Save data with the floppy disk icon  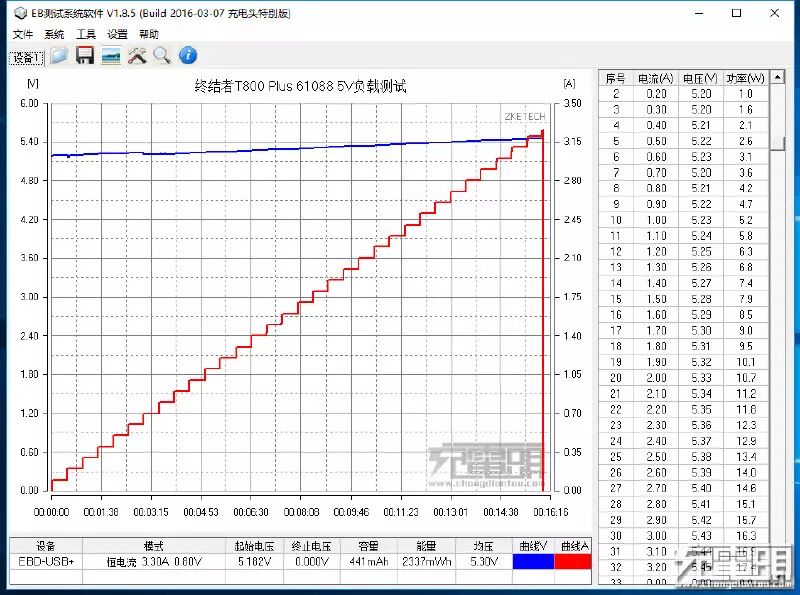85,56
